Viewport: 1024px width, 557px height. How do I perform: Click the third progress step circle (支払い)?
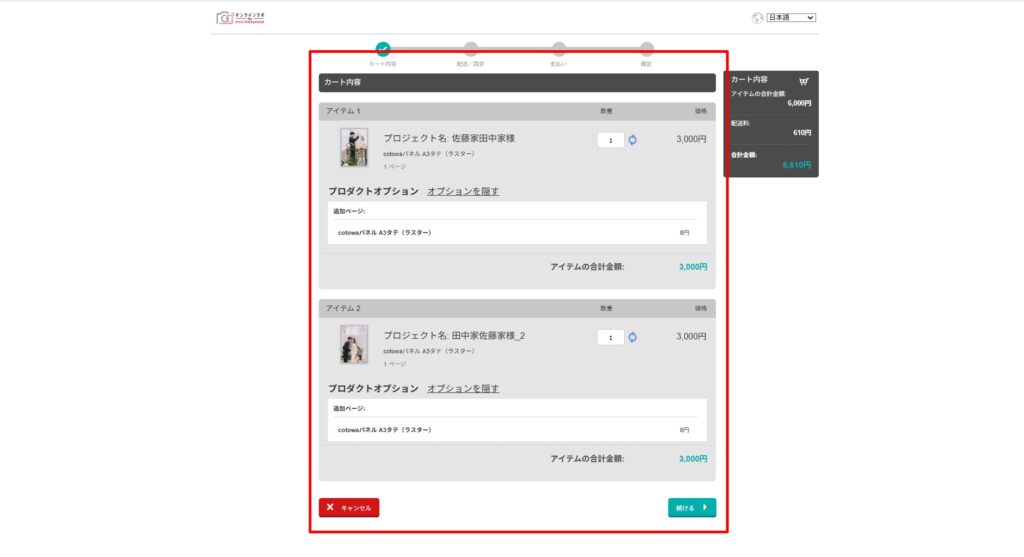[559, 48]
